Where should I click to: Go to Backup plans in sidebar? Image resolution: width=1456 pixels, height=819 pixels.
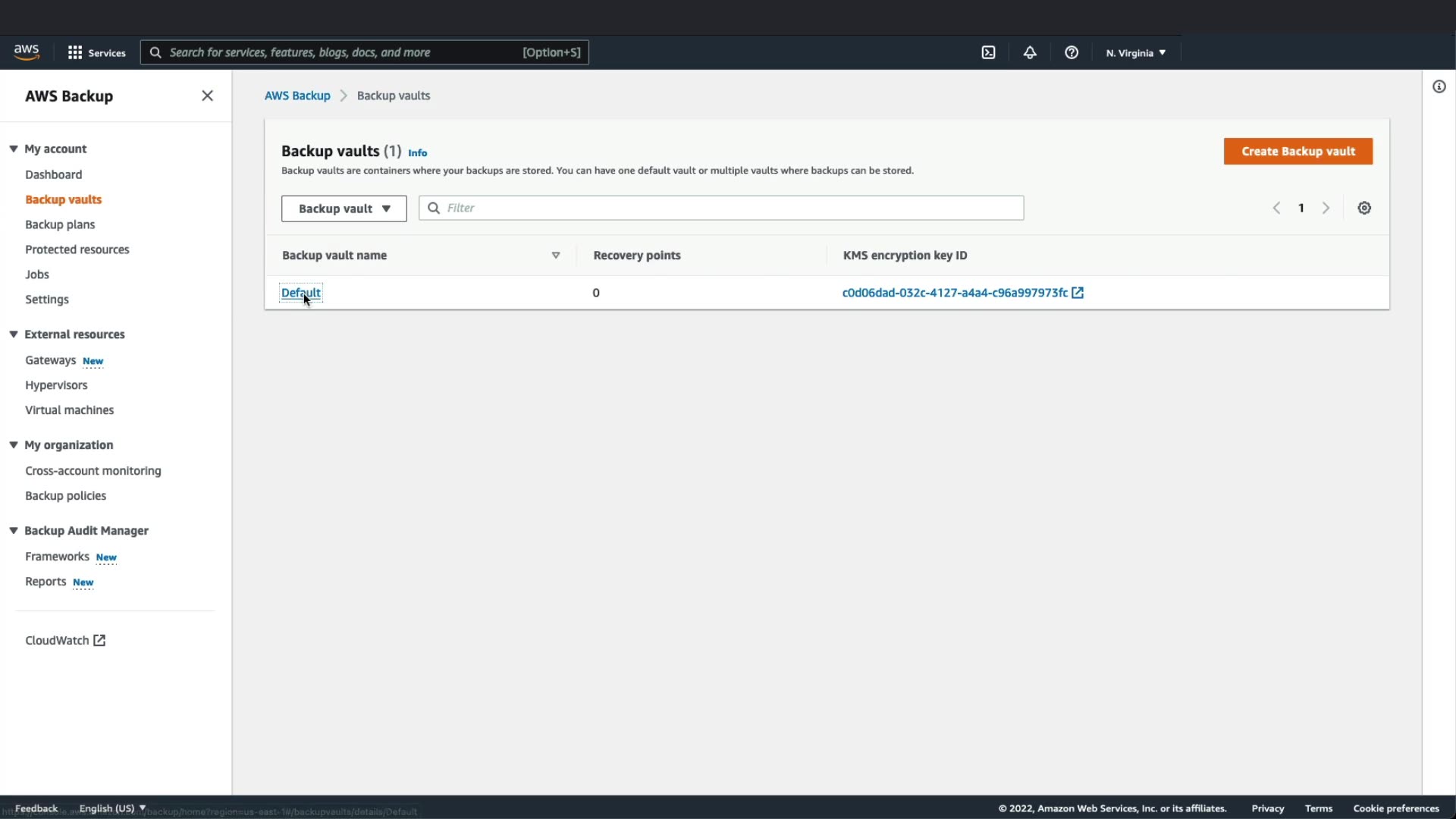[60, 224]
